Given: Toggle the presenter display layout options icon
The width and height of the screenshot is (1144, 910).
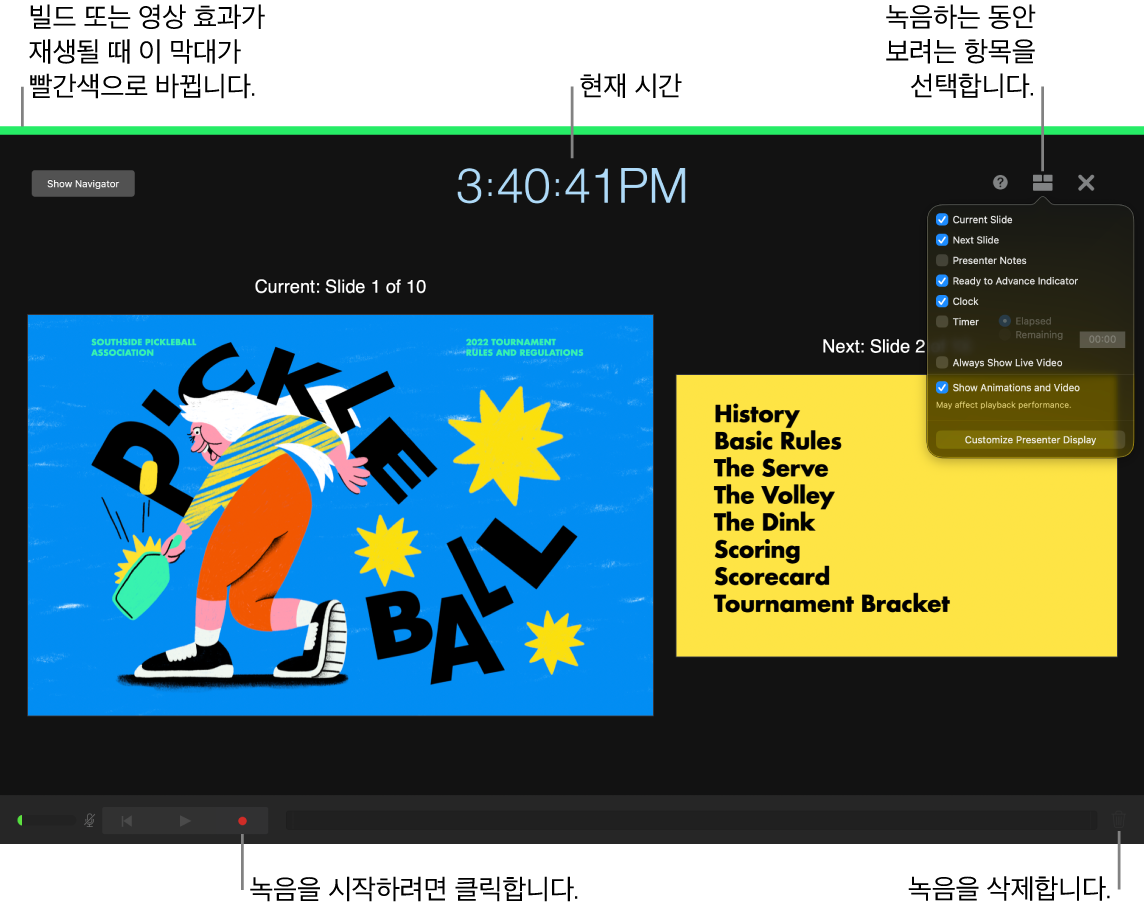Looking at the screenshot, I should pyautogui.click(x=1043, y=182).
